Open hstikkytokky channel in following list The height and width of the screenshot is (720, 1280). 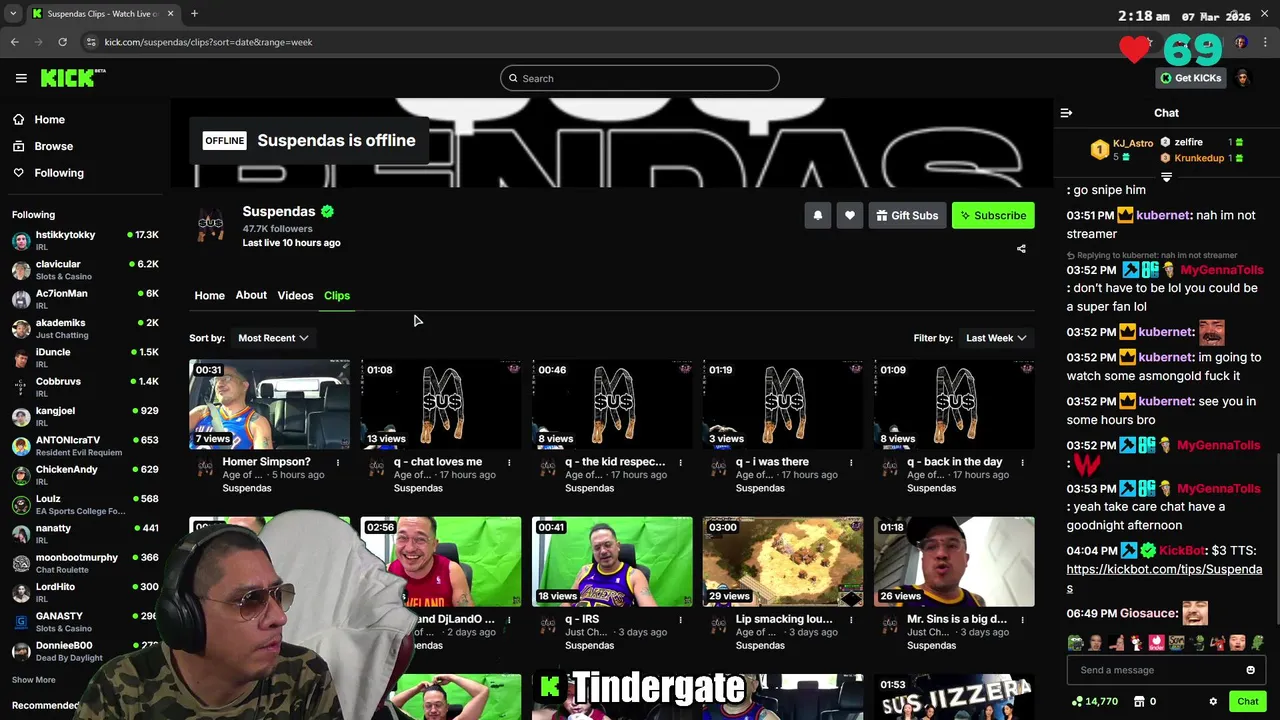coord(85,240)
